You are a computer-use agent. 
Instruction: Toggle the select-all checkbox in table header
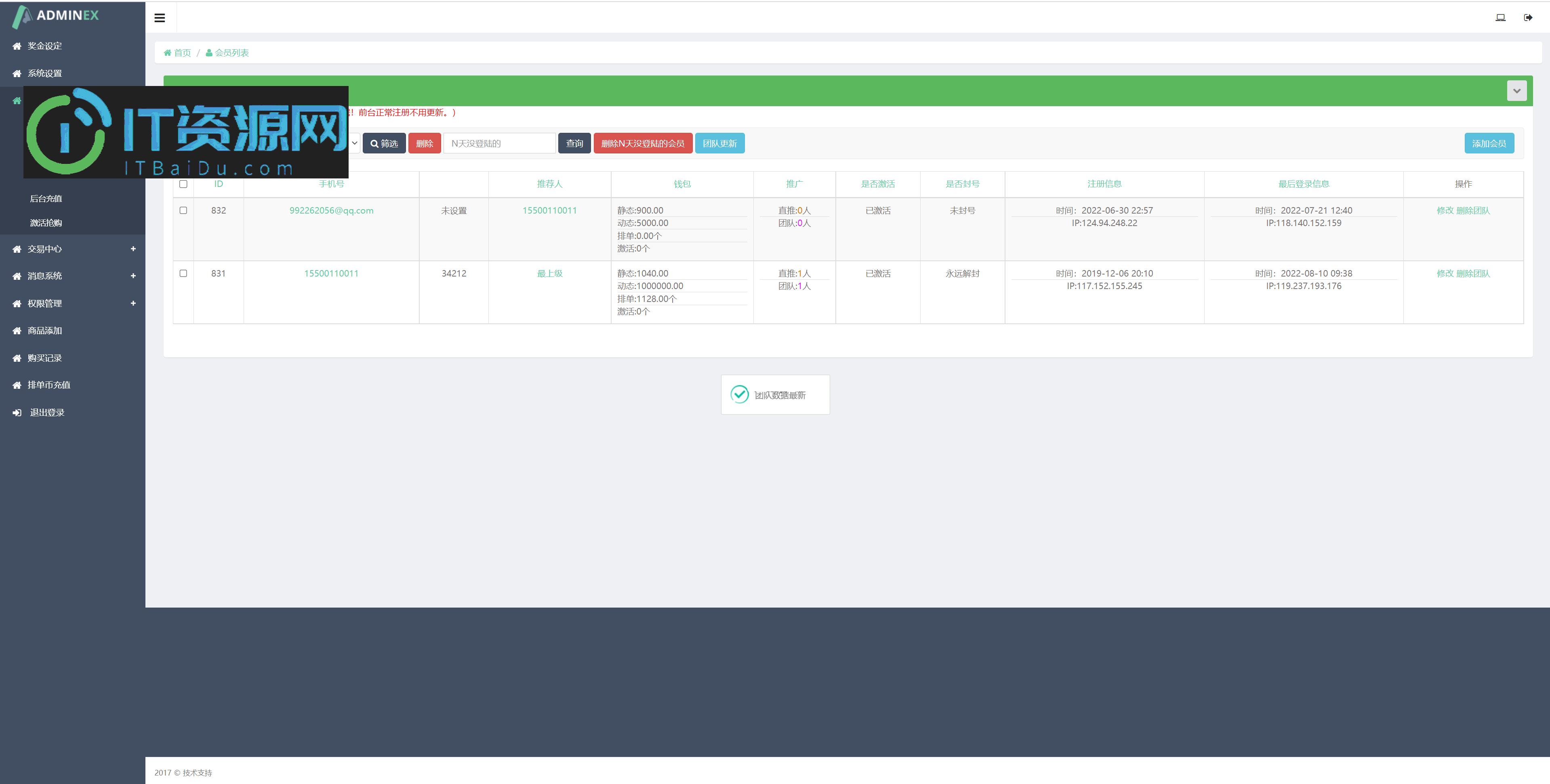coord(183,184)
